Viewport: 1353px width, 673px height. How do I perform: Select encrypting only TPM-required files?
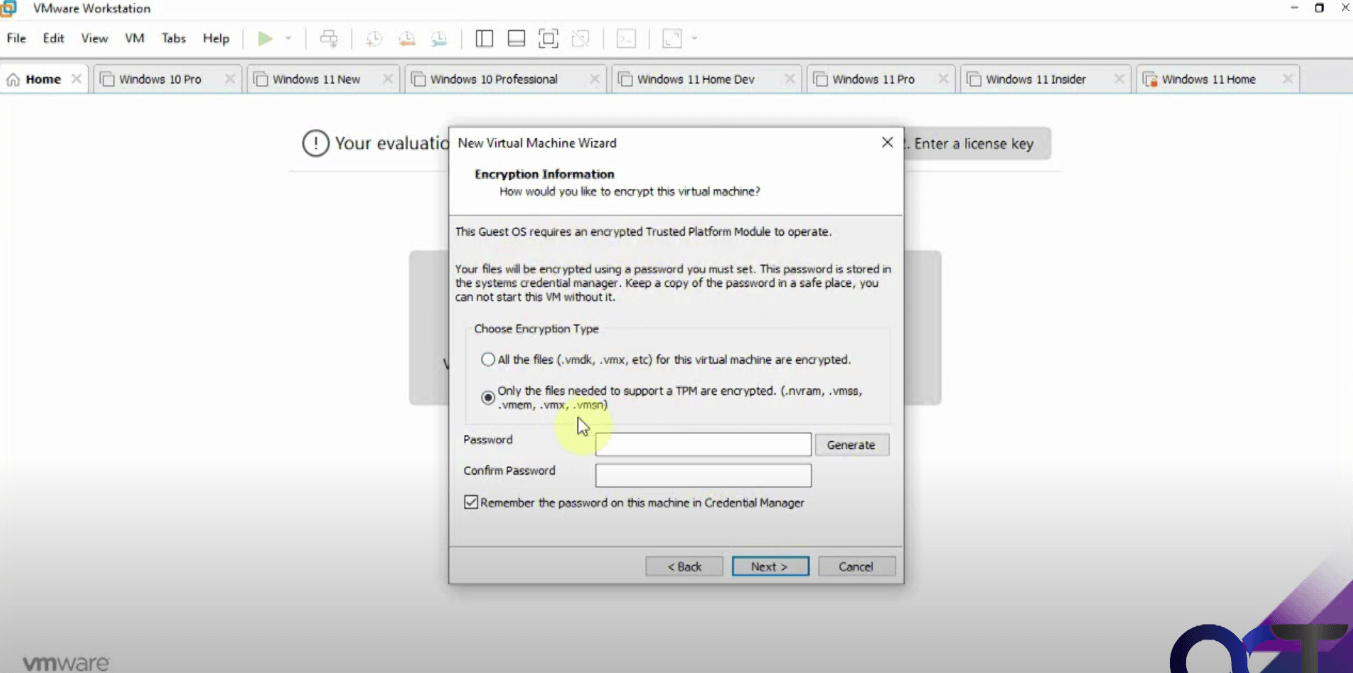tap(488, 396)
